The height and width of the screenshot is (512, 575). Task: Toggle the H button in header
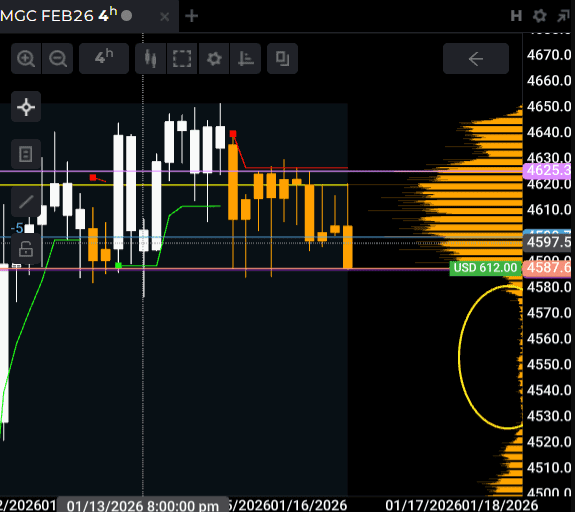(x=516, y=16)
